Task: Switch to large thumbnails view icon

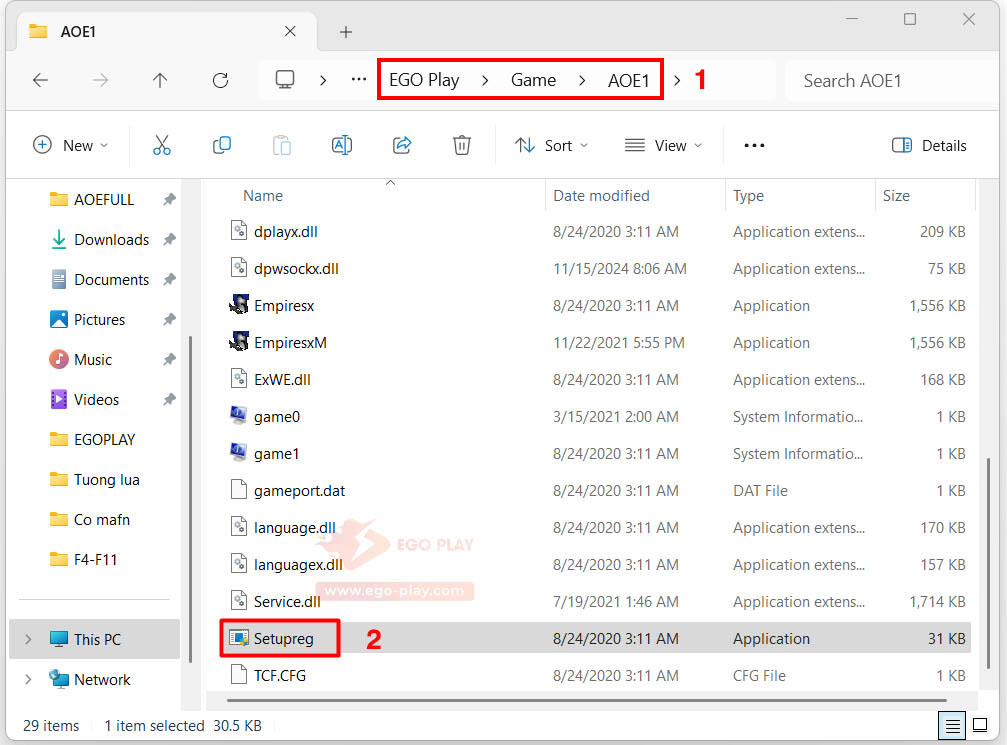Action: coord(980,726)
